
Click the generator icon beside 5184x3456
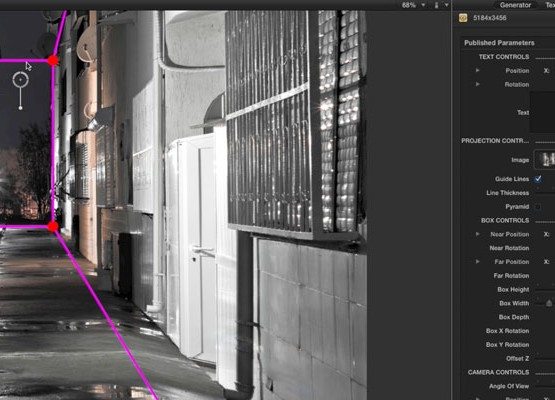[x=463, y=18]
